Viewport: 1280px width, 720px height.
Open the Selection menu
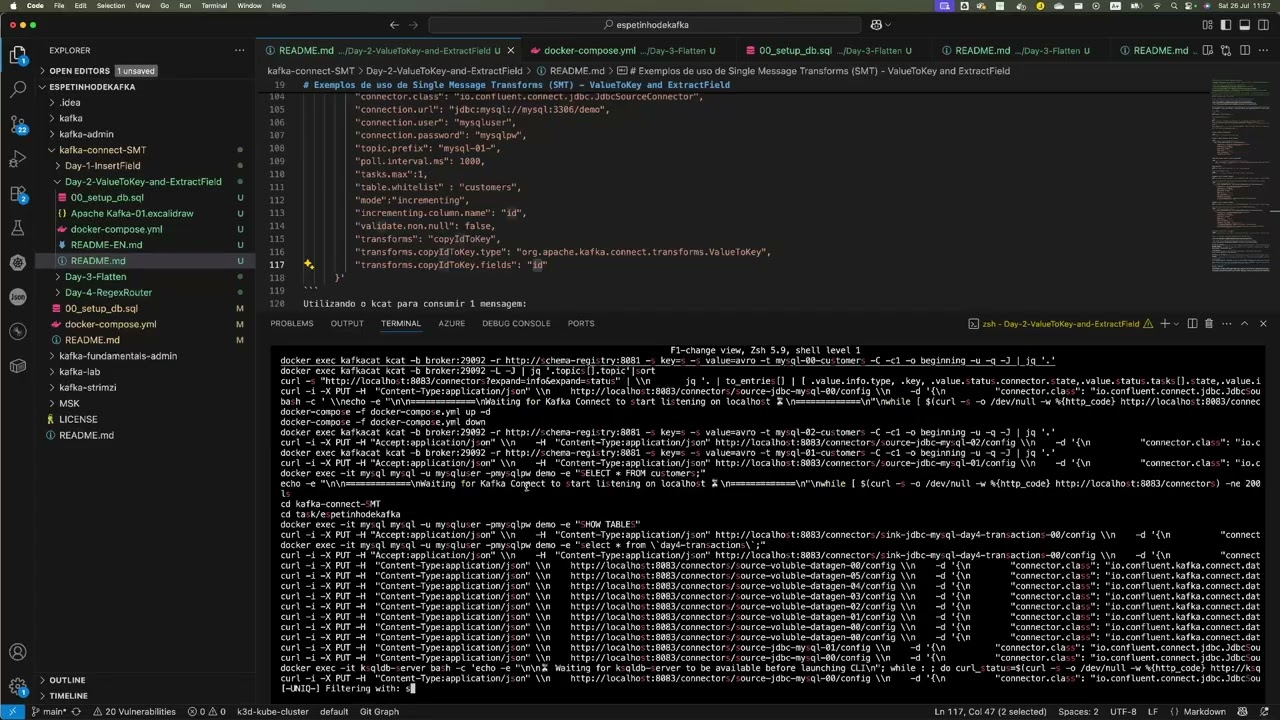click(111, 6)
